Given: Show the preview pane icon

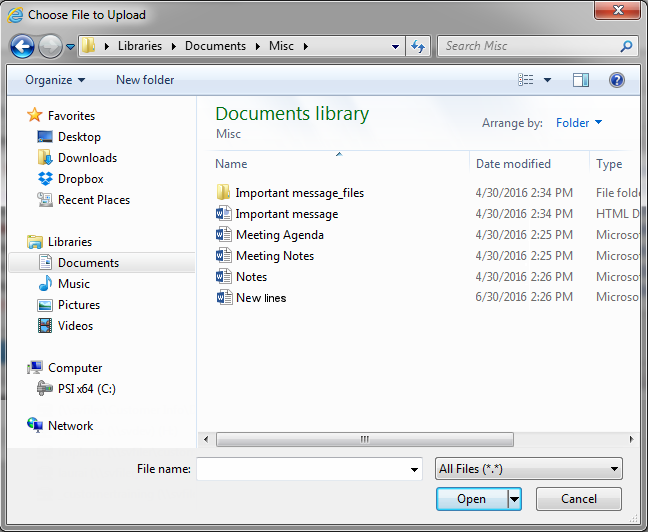Looking at the screenshot, I should click(581, 80).
